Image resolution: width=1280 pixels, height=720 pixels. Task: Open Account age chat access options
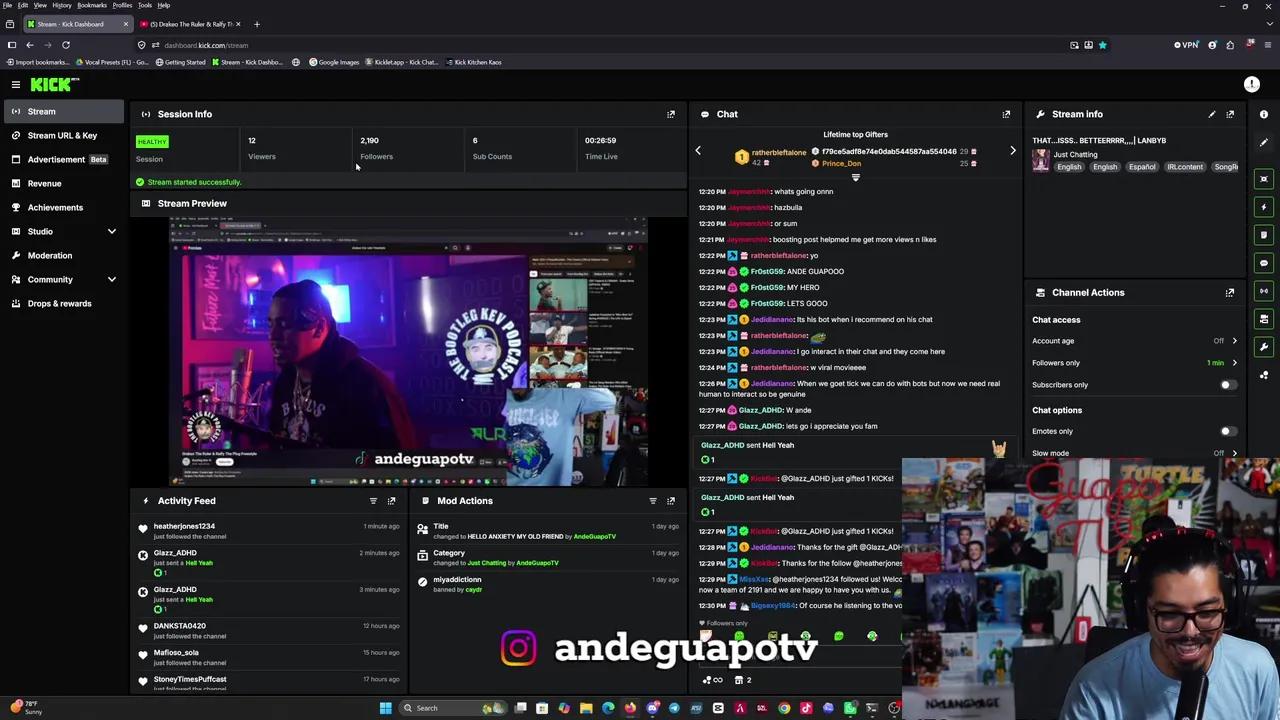click(1234, 341)
